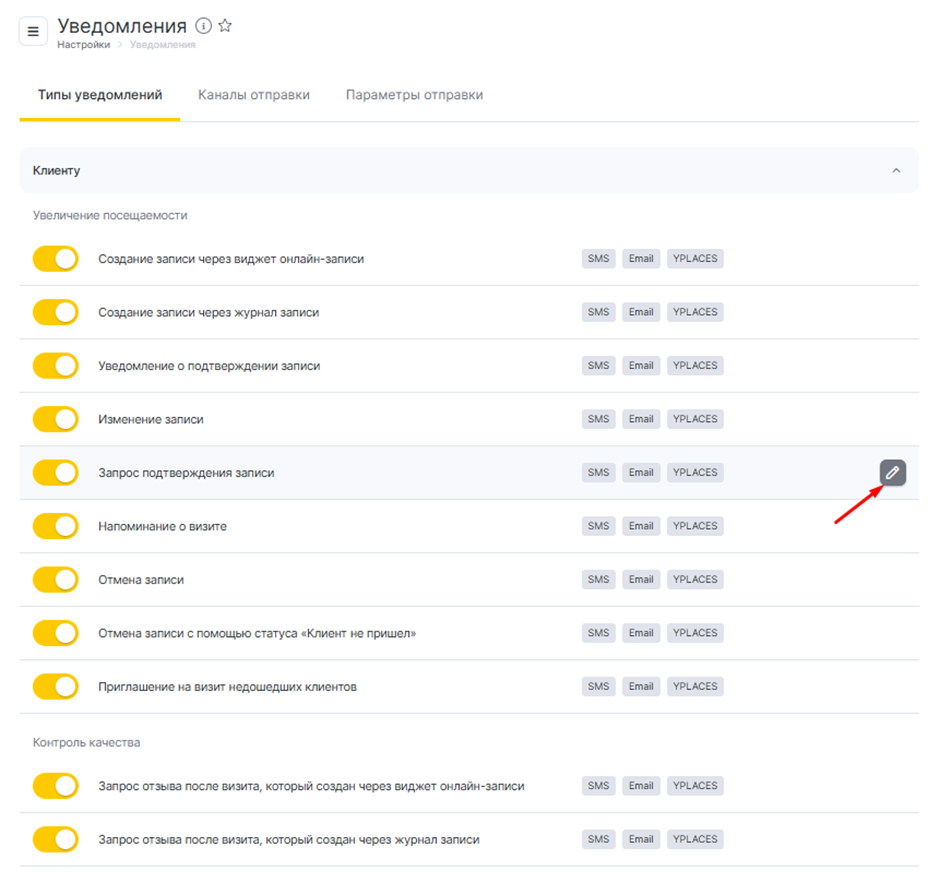This screenshot has height=883, width=940.
Task: Click pencil edit icon for Запрос подтверждения записи
Action: pos(892,473)
